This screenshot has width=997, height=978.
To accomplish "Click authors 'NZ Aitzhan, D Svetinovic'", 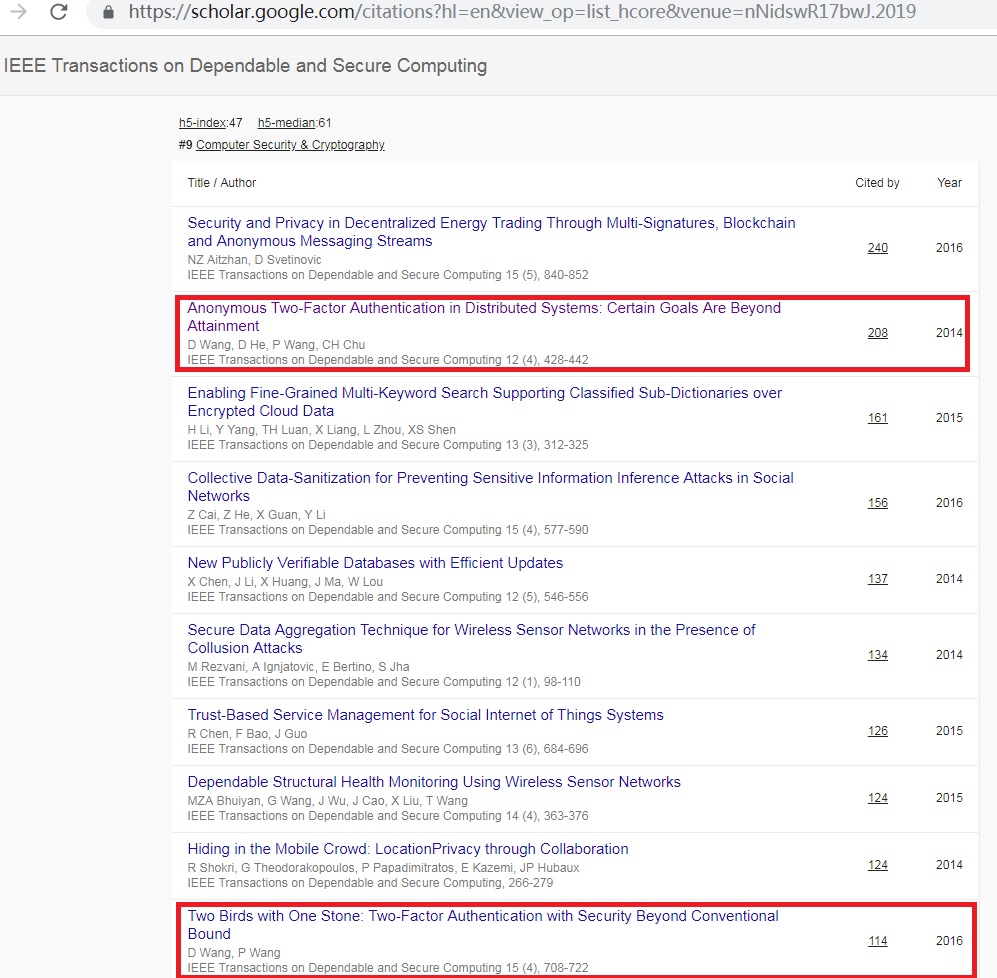I will pyautogui.click(x=254, y=259).
